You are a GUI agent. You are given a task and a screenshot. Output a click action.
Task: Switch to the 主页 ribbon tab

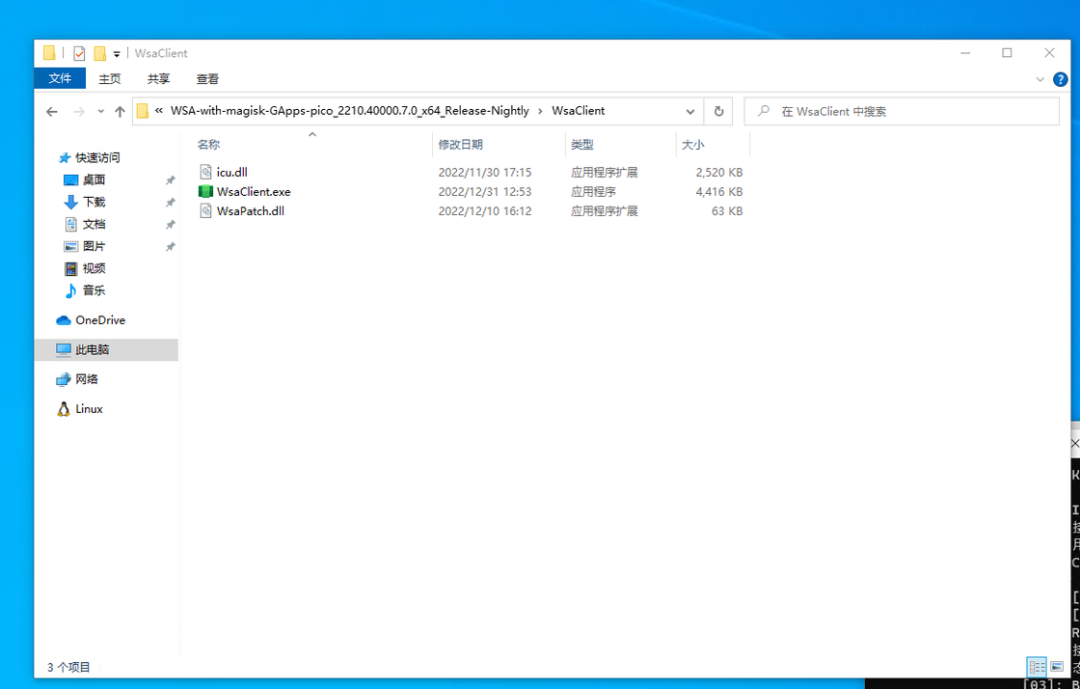click(x=110, y=79)
